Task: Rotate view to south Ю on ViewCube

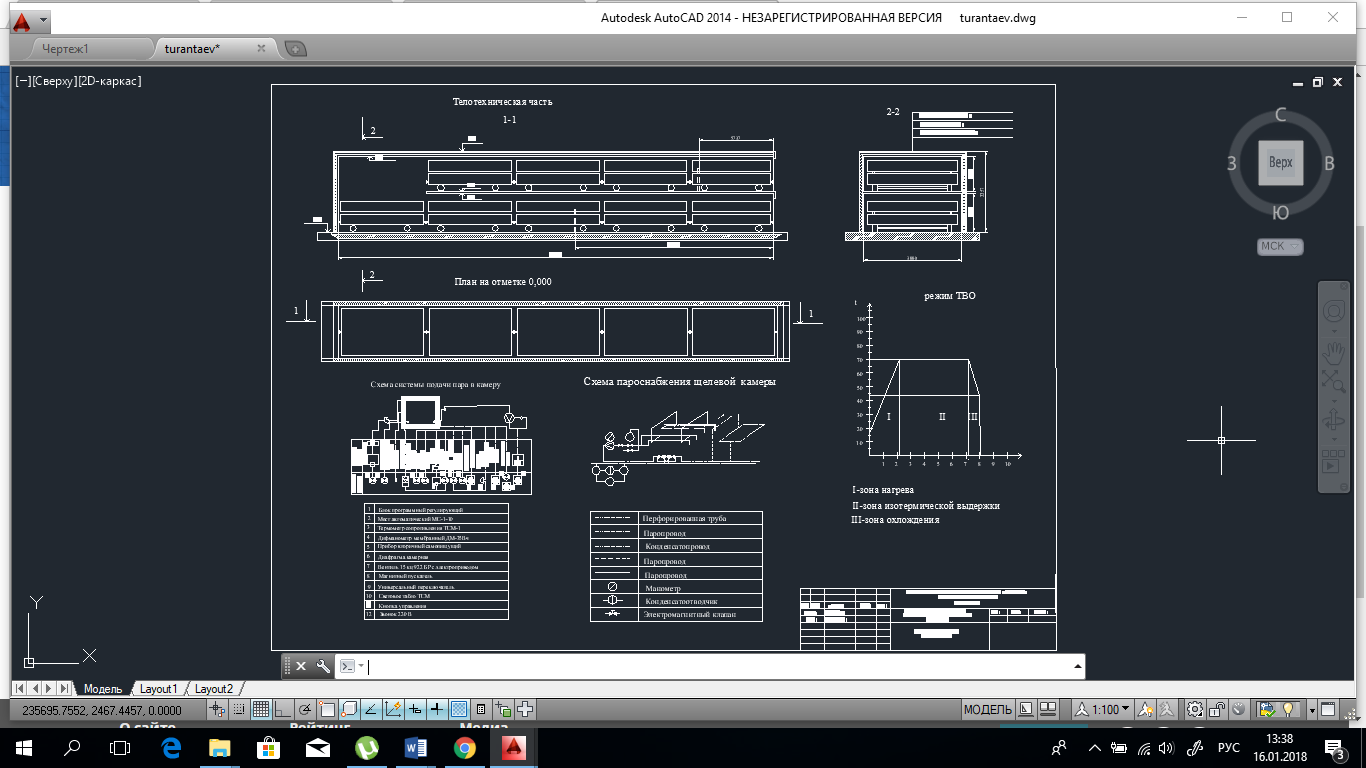Action: 1280,212
